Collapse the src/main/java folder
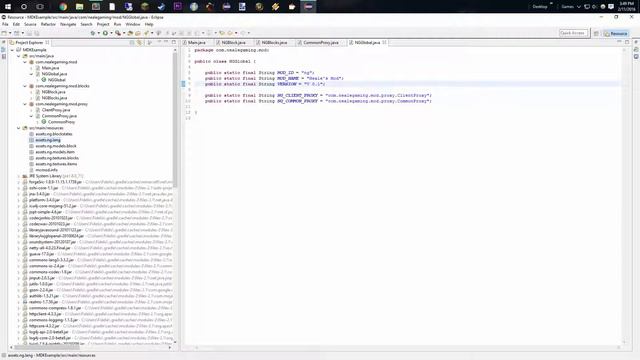Screen dimensions: 640x360 19,56
